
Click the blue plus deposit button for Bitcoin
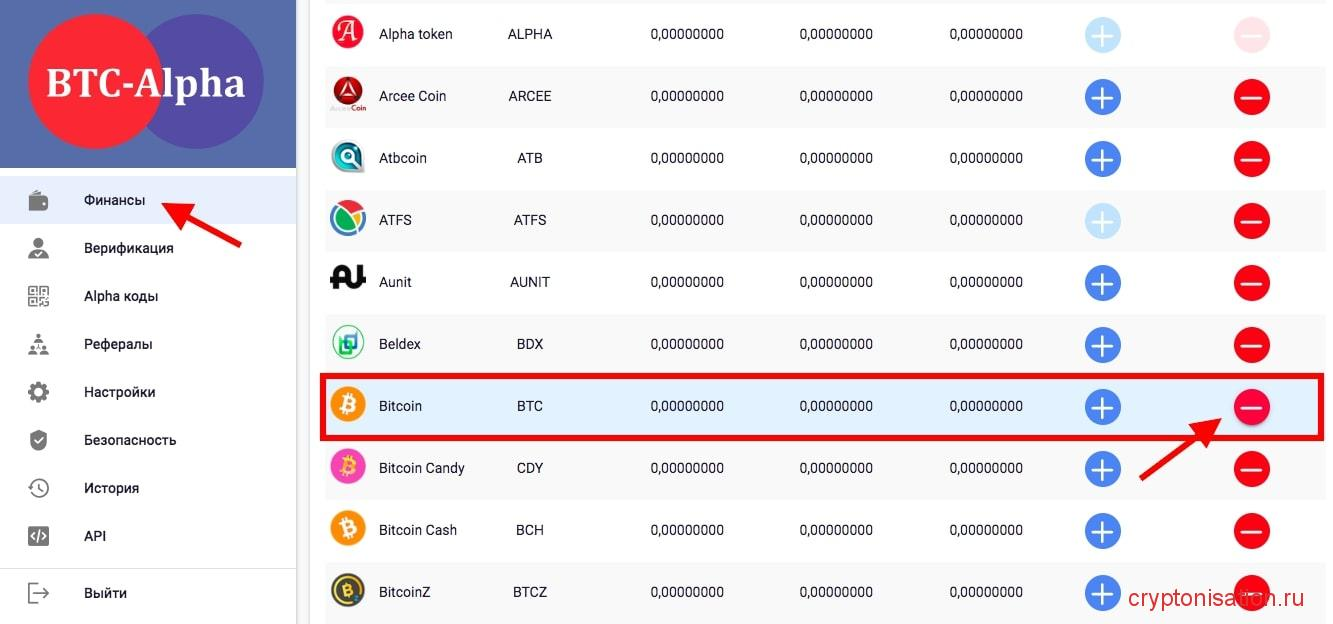(x=1102, y=407)
